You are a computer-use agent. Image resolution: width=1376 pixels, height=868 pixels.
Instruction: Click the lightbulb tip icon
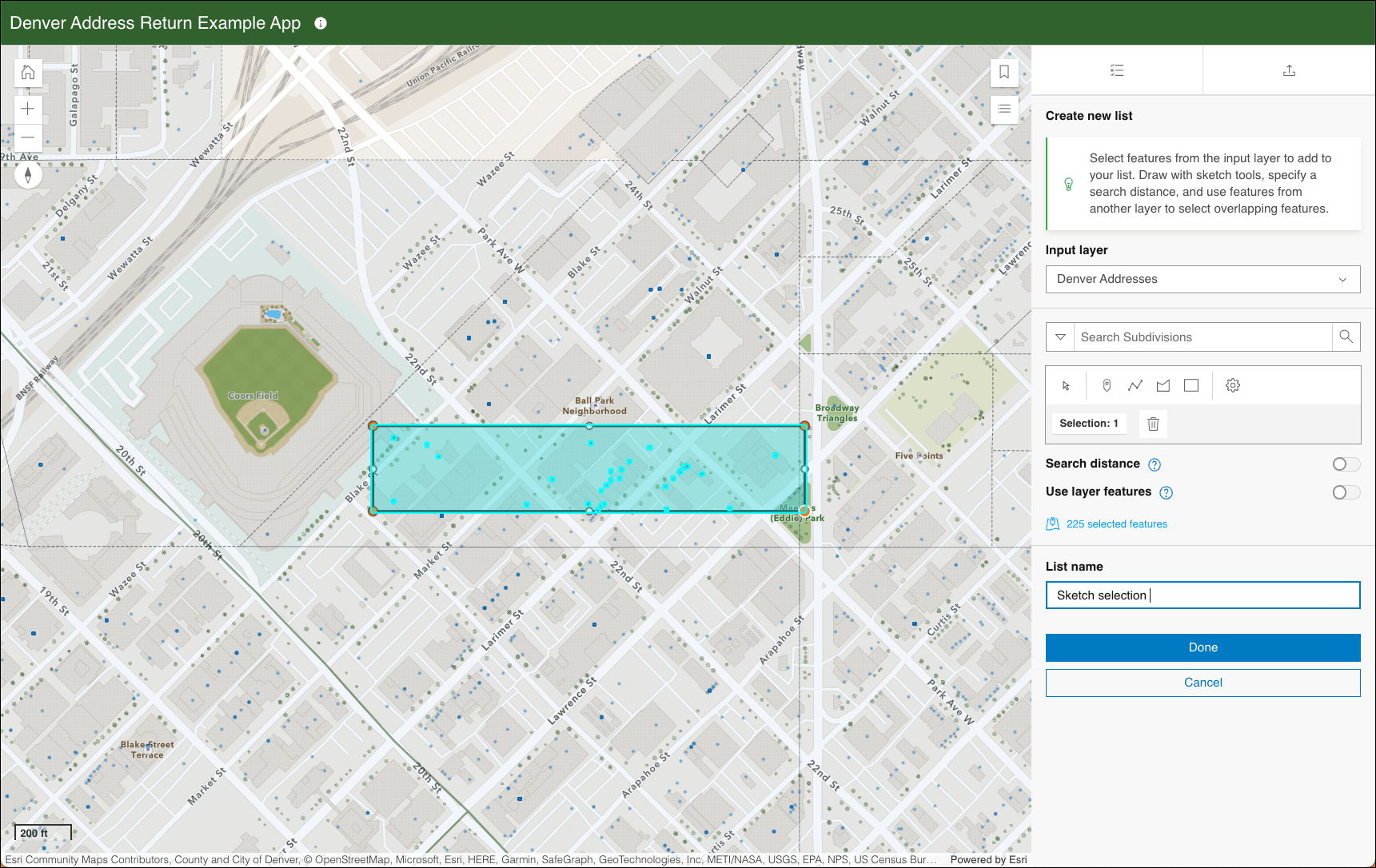click(1068, 184)
